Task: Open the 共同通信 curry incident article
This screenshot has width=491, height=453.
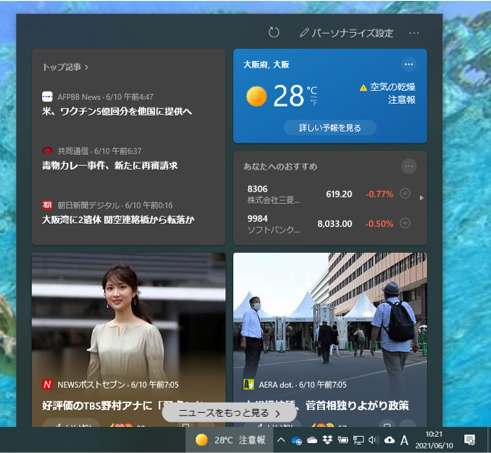Action: (110, 166)
